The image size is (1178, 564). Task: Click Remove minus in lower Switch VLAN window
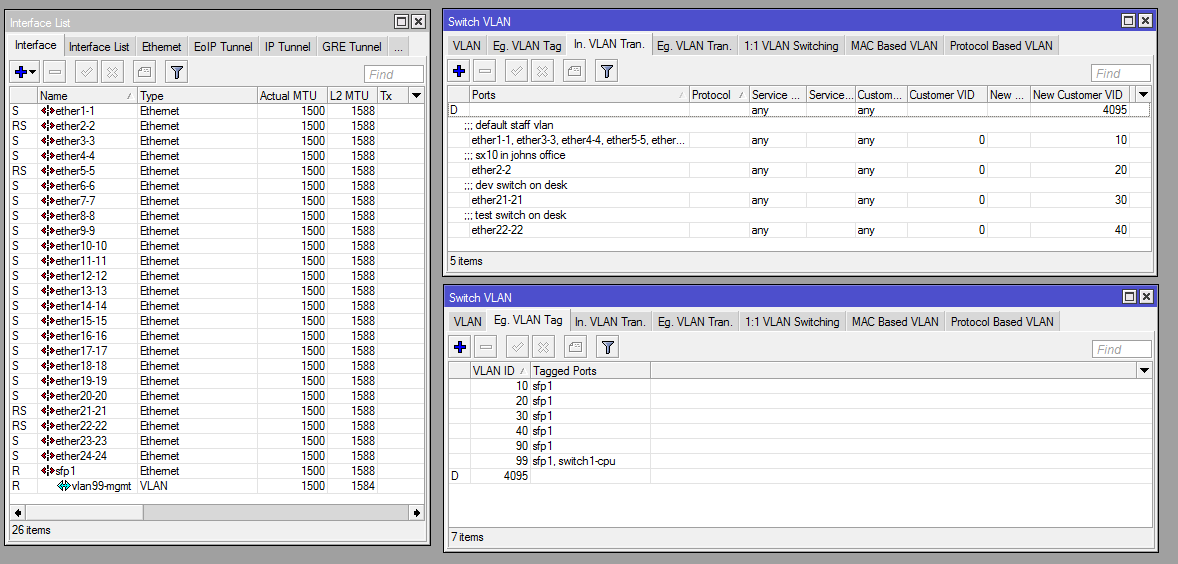click(x=486, y=347)
